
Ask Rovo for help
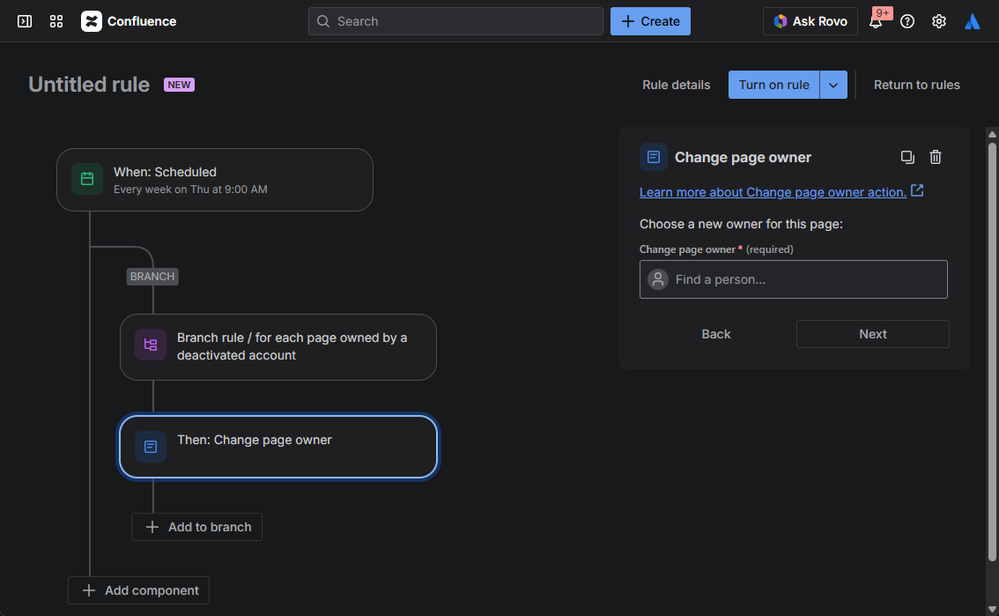[x=809, y=21]
